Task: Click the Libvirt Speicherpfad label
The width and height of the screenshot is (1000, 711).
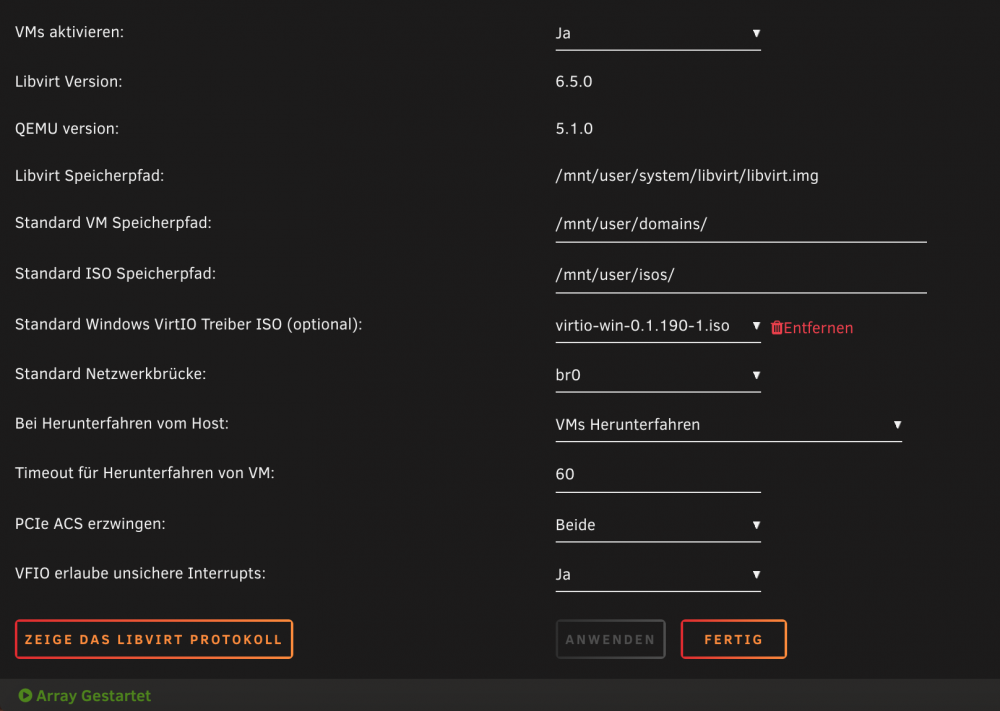Action: (x=89, y=176)
